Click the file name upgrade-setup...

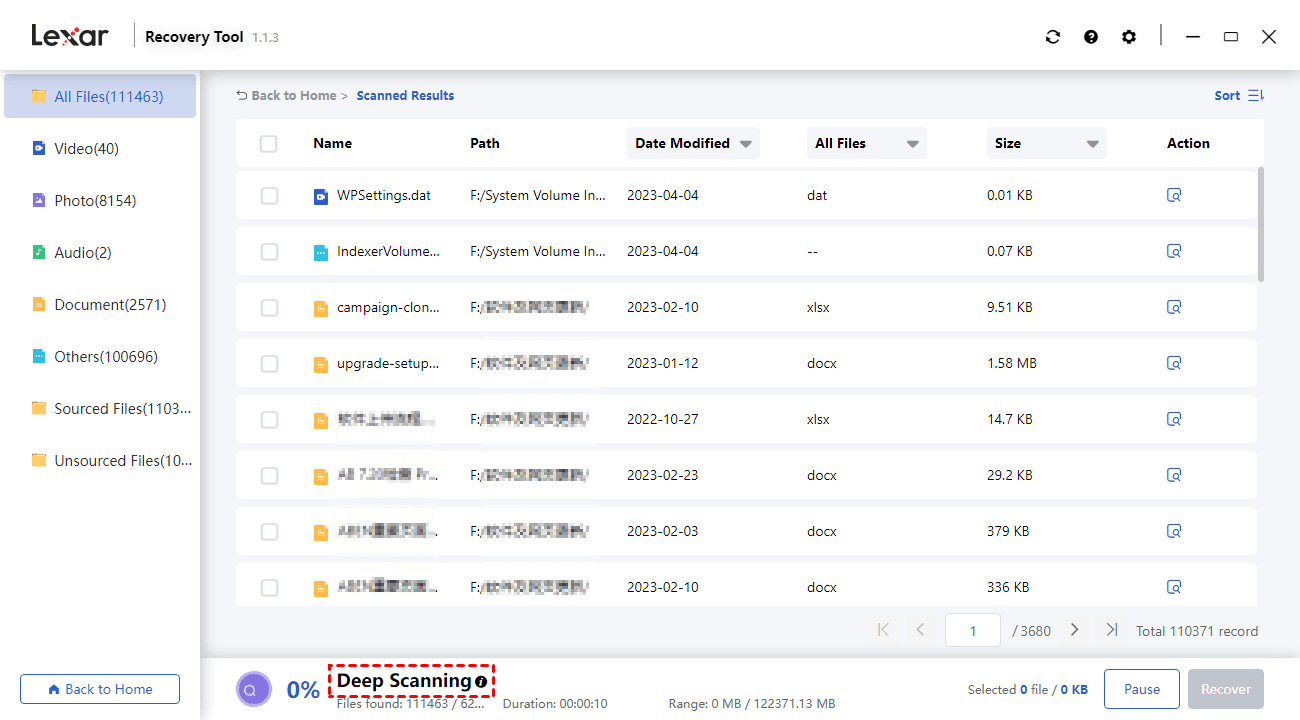tap(388, 364)
